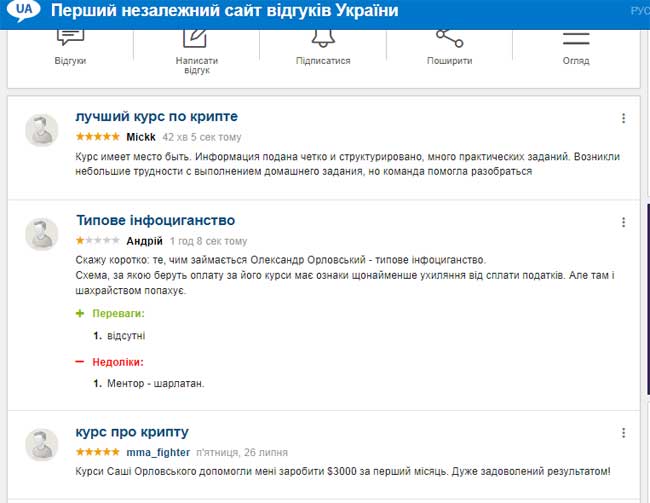Click Mickk's user avatar
This screenshot has width=650, height=503.
coord(42,130)
